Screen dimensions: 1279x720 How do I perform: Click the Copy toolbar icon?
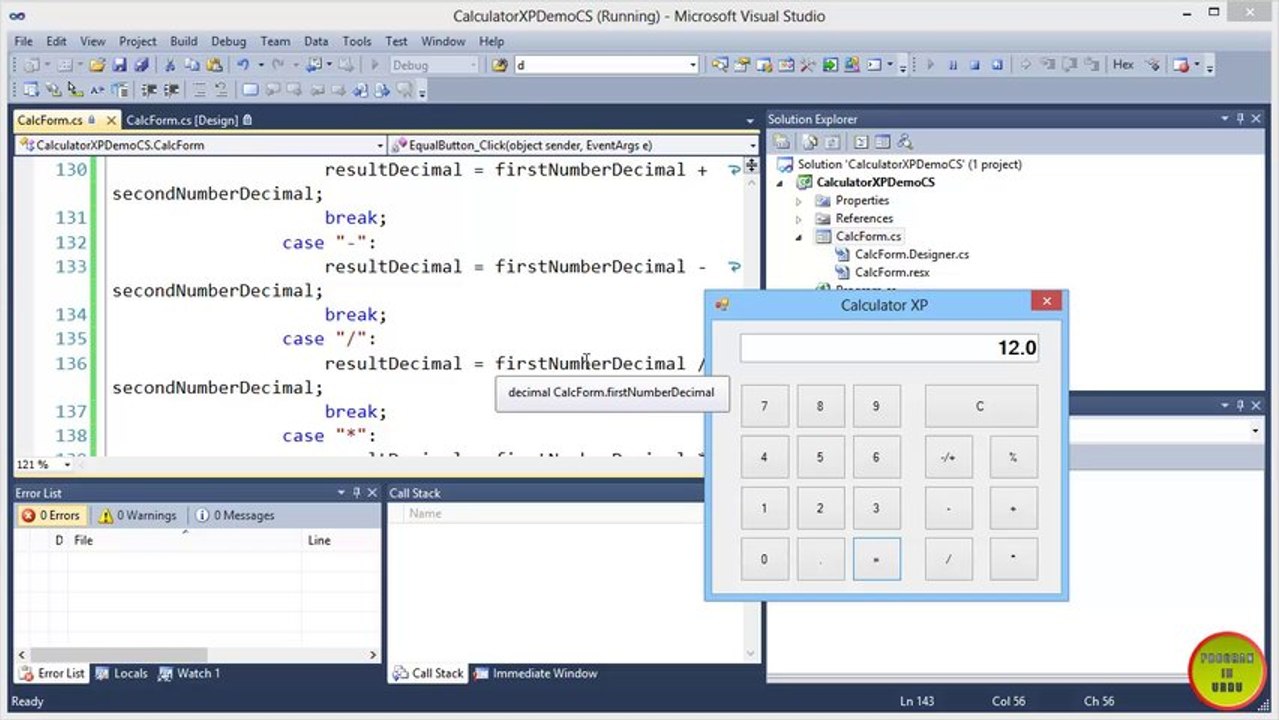click(x=191, y=65)
